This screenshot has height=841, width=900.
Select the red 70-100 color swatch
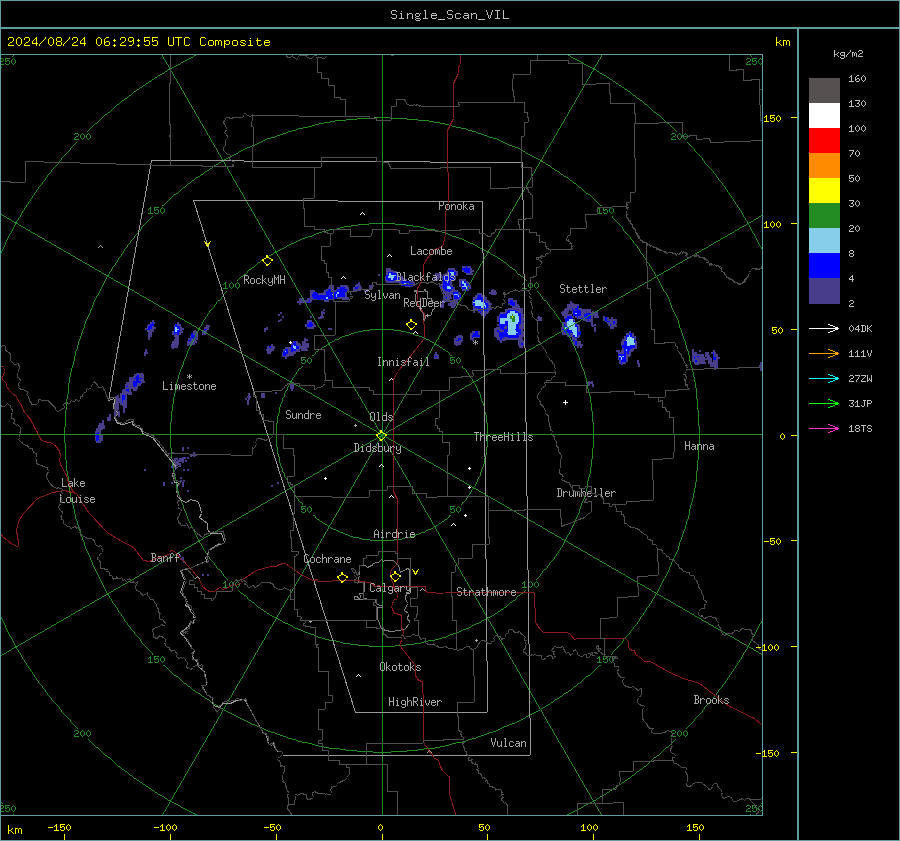pyautogui.click(x=824, y=141)
